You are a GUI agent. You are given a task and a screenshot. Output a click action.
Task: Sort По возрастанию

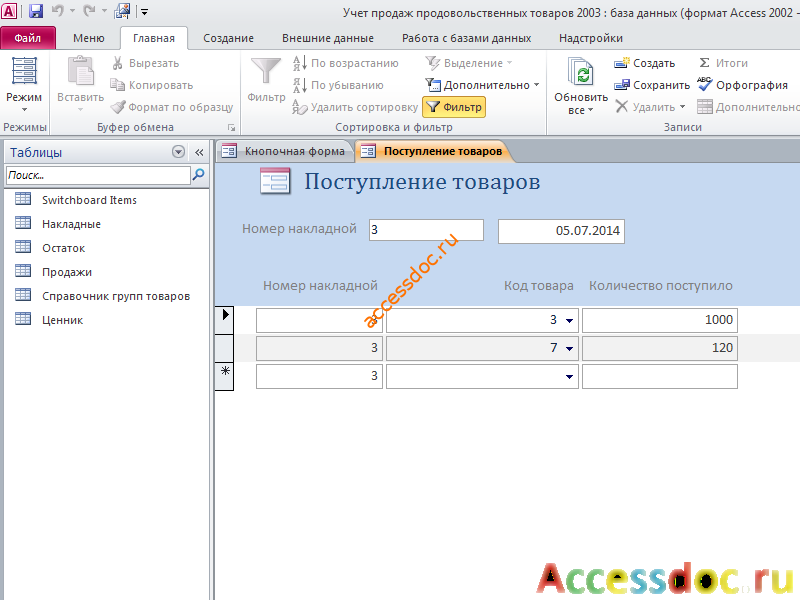tap(345, 63)
